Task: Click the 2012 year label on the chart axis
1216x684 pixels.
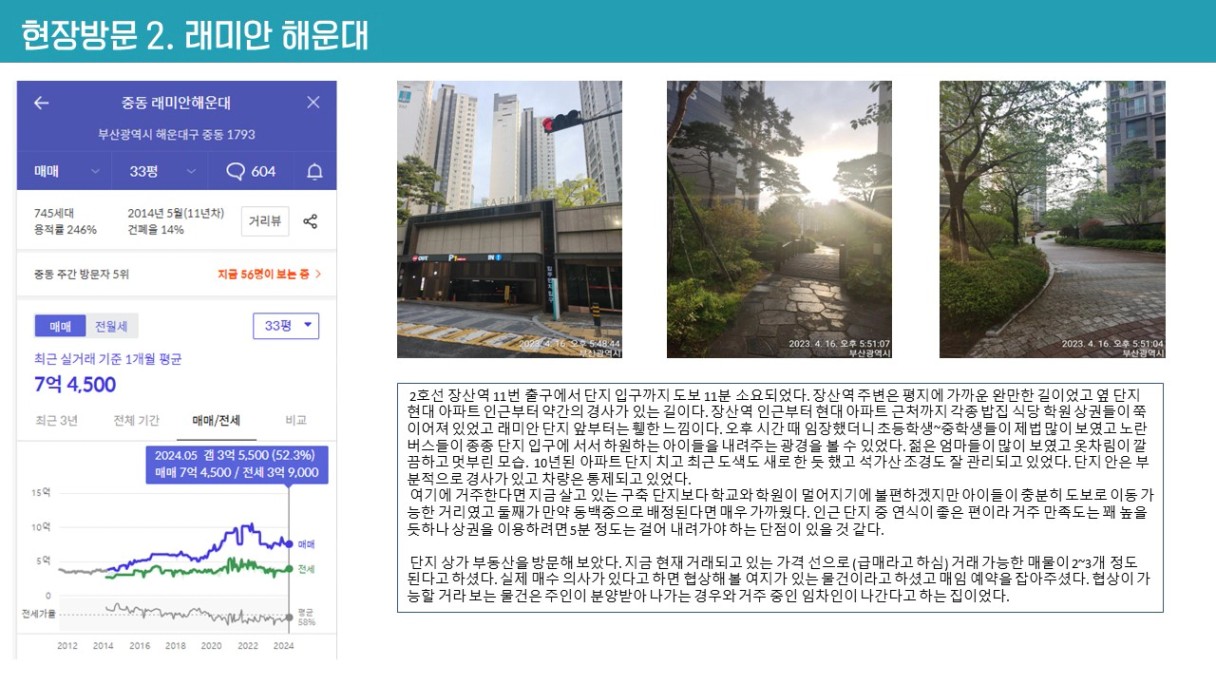Action: coord(67,646)
